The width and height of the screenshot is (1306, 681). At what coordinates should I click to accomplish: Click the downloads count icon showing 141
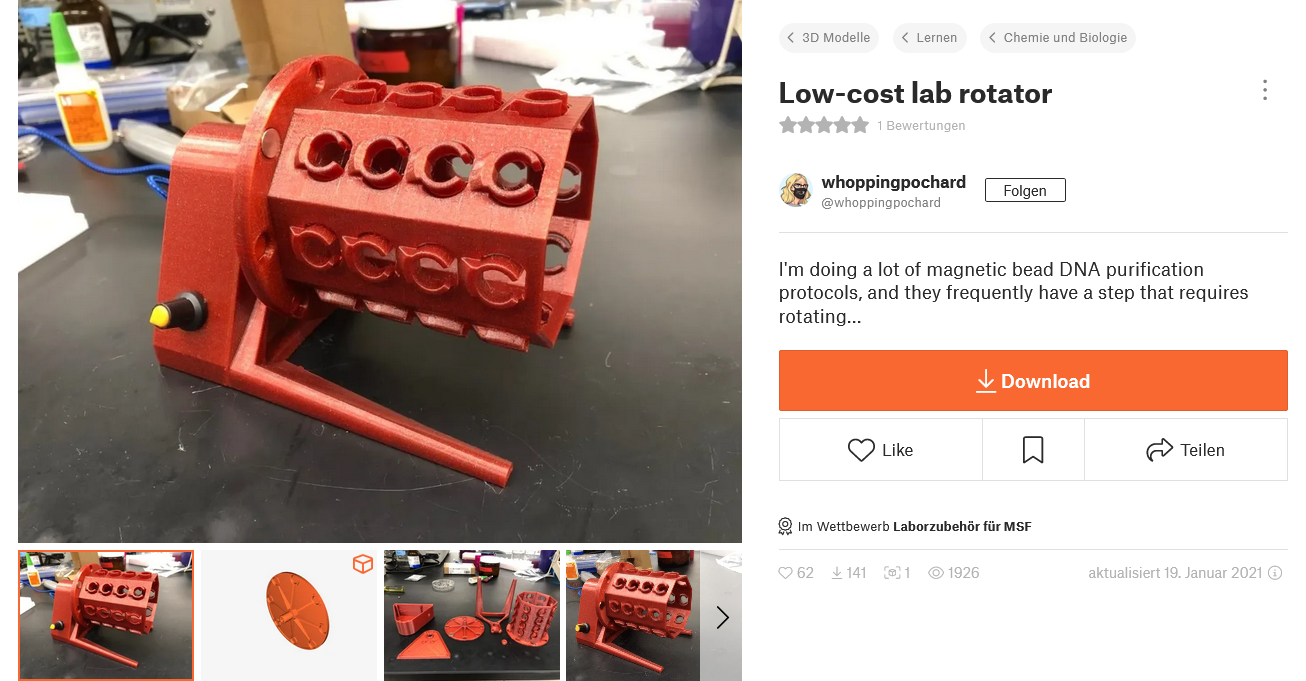(x=837, y=573)
